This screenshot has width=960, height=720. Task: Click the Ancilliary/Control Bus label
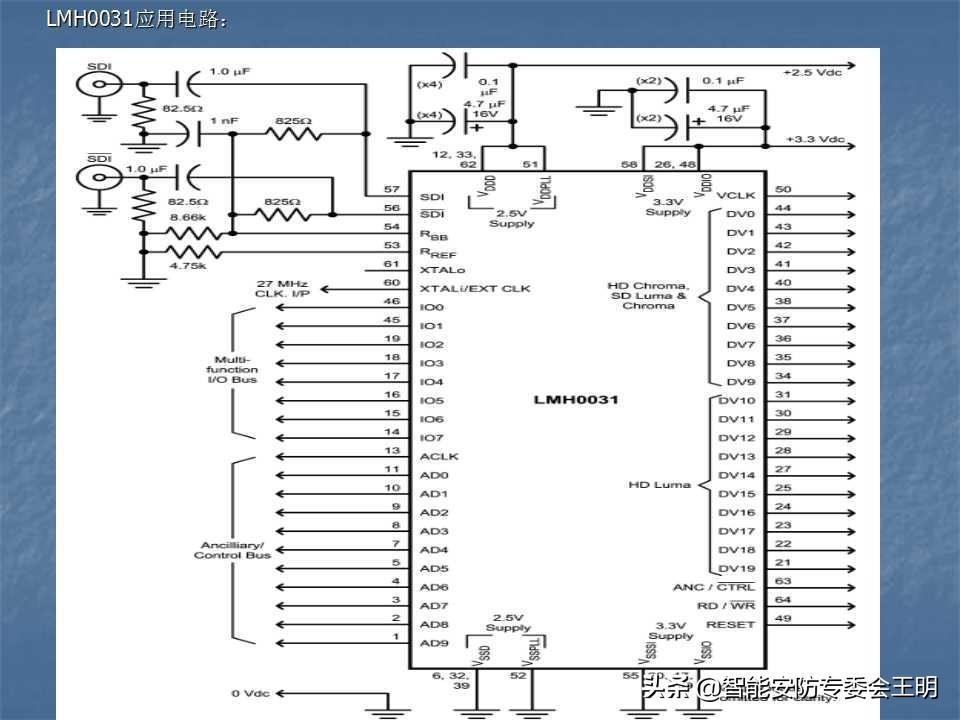coord(232,549)
